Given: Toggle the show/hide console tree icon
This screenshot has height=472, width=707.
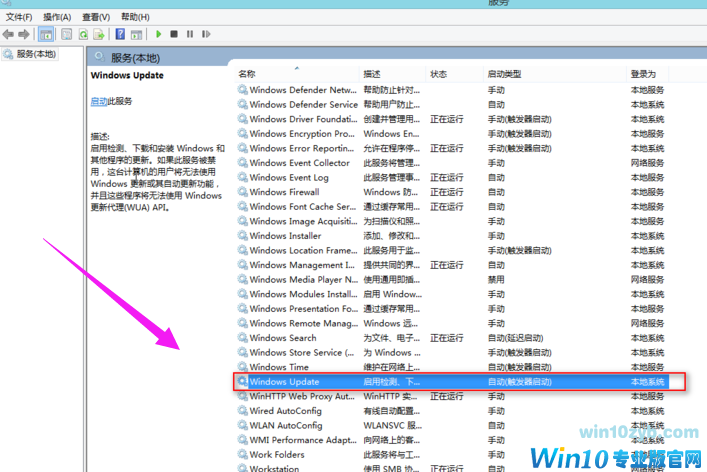Looking at the screenshot, I should pos(46,34).
